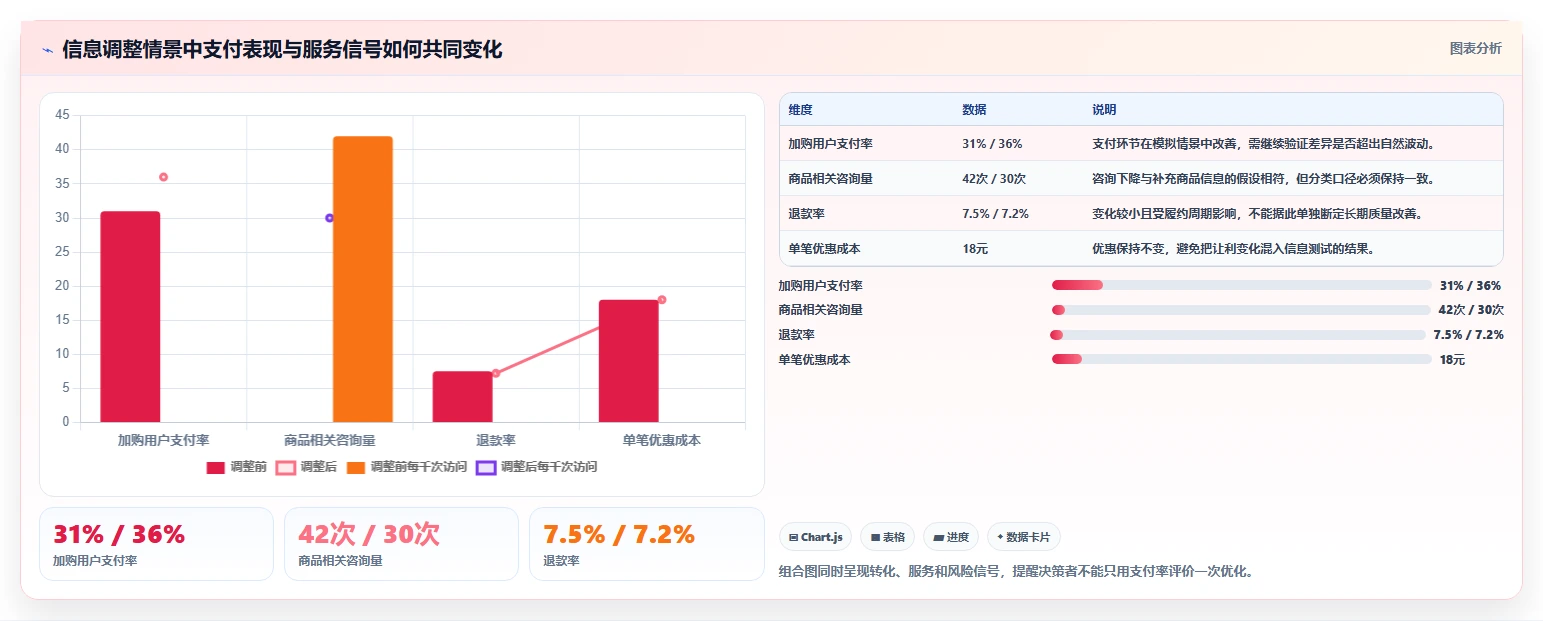Viewport: 1543px width, 621px height.
Task: Click the x-axis label 退款率
Action: coord(496,440)
